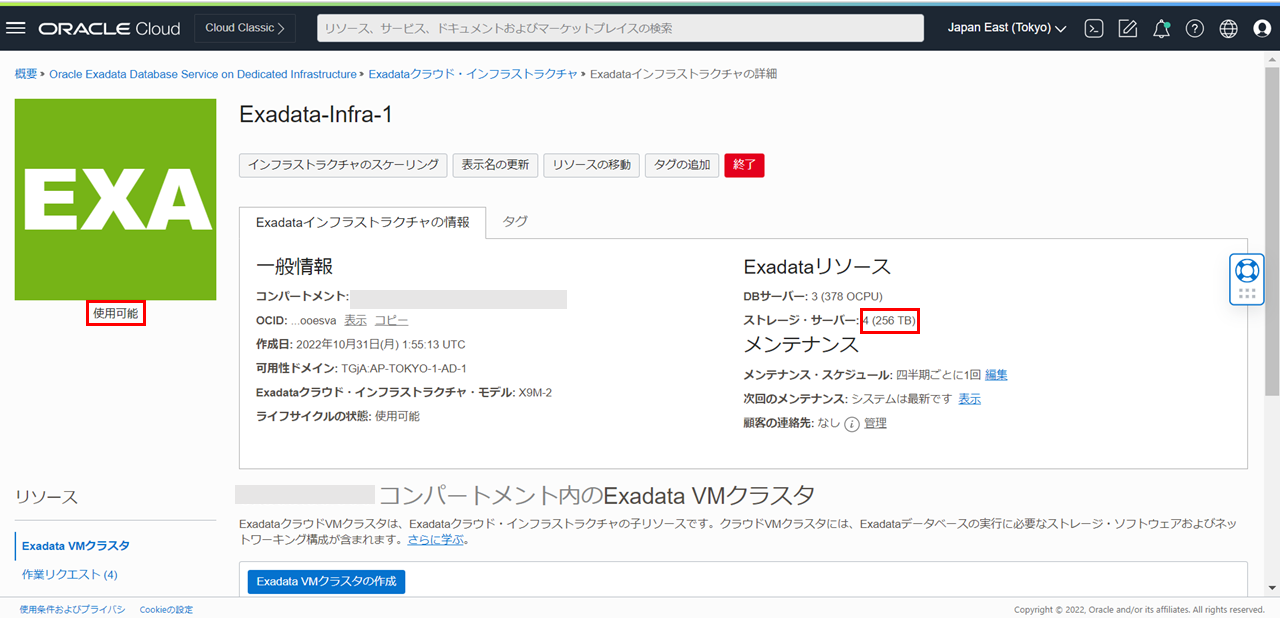Click the floating lifebuoy support icon

click(1246, 270)
